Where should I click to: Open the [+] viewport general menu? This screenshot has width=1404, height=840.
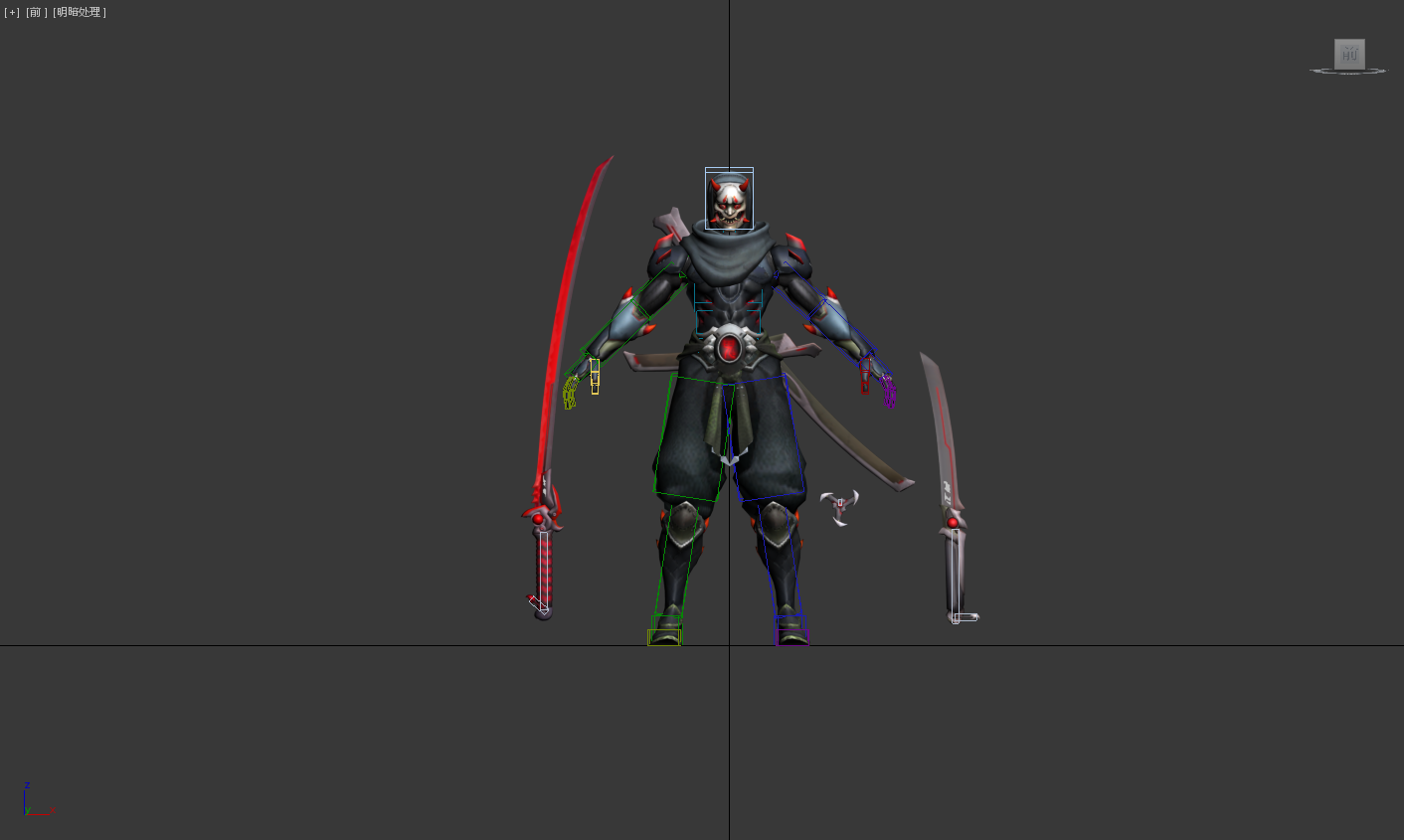click(x=12, y=12)
